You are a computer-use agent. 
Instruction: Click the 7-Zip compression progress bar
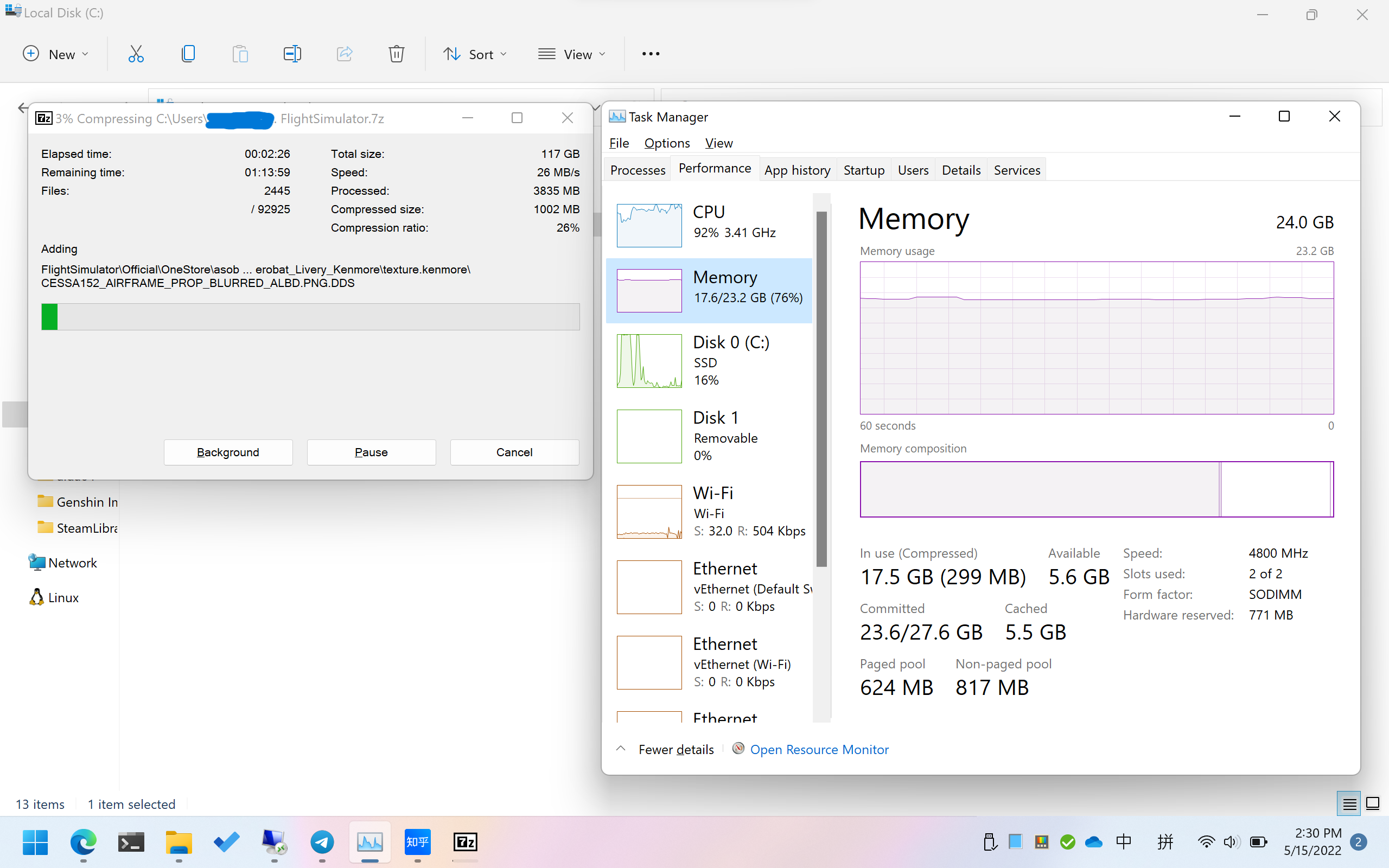pyautogui.click(x=310, y=317)
